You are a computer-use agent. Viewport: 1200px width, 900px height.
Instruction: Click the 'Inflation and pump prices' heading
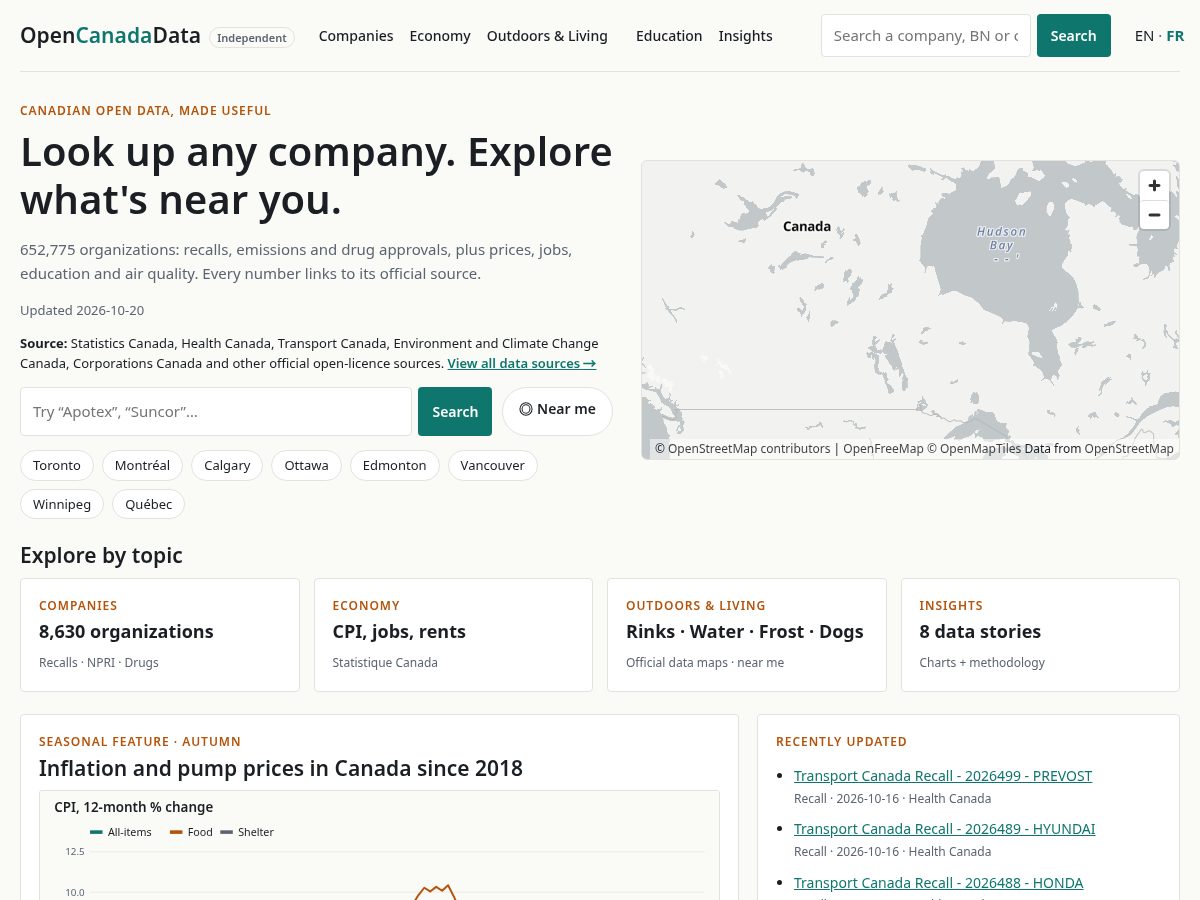point(281,768)
